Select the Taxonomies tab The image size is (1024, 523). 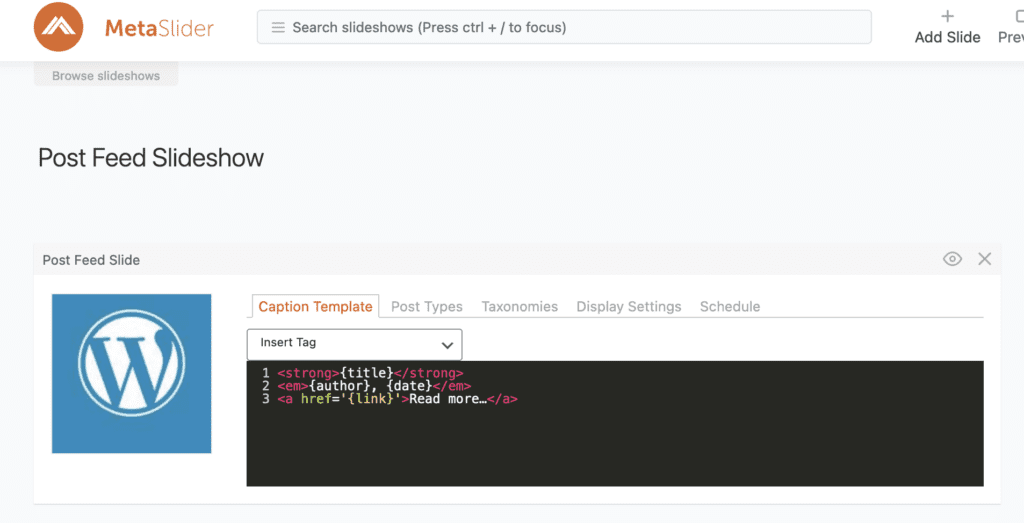(519, 307)
